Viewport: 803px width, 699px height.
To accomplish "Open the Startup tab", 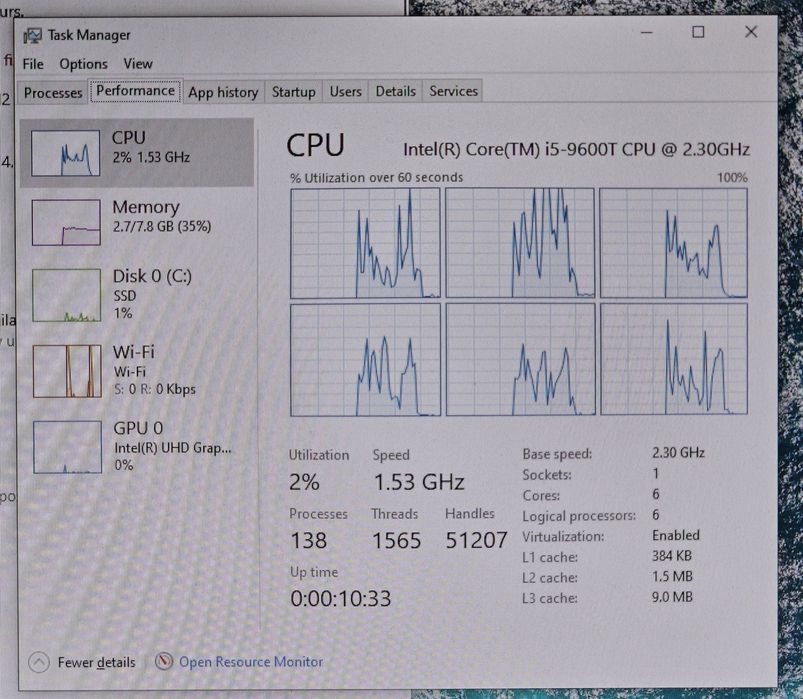I will click(x=293, y=92).
